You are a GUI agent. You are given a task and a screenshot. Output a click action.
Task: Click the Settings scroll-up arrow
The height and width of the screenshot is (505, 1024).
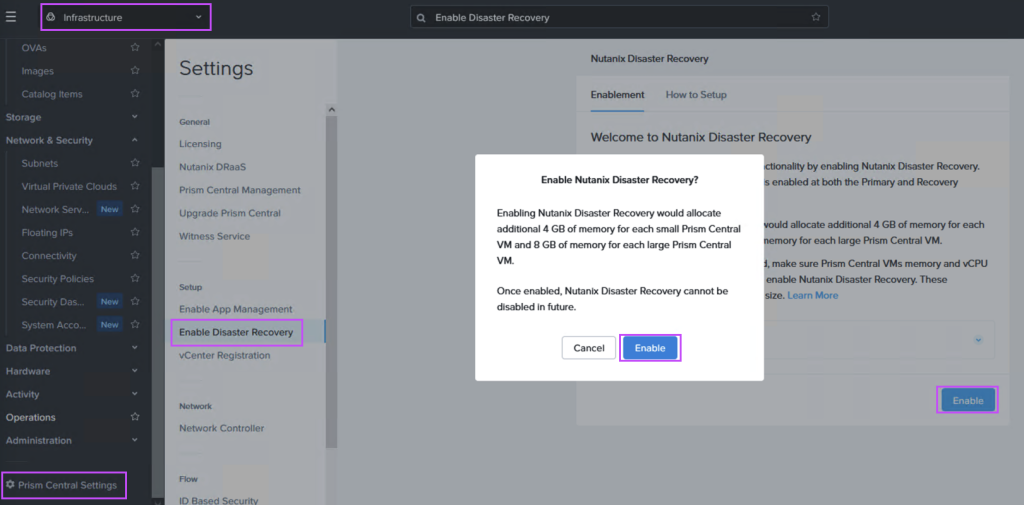tap(330, 110)
